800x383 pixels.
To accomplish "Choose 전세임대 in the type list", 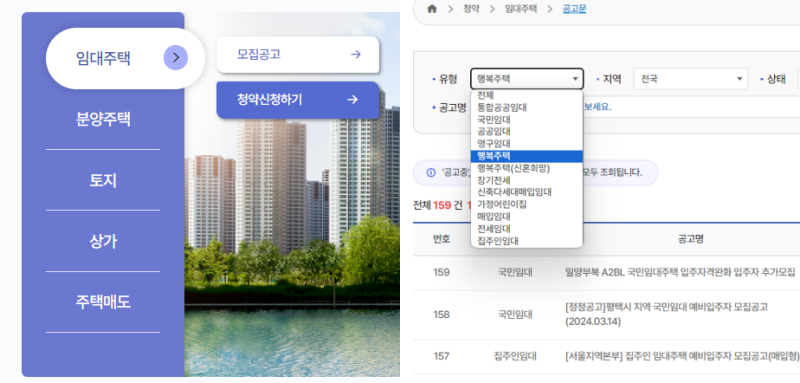I will click(x=527, y=229).
